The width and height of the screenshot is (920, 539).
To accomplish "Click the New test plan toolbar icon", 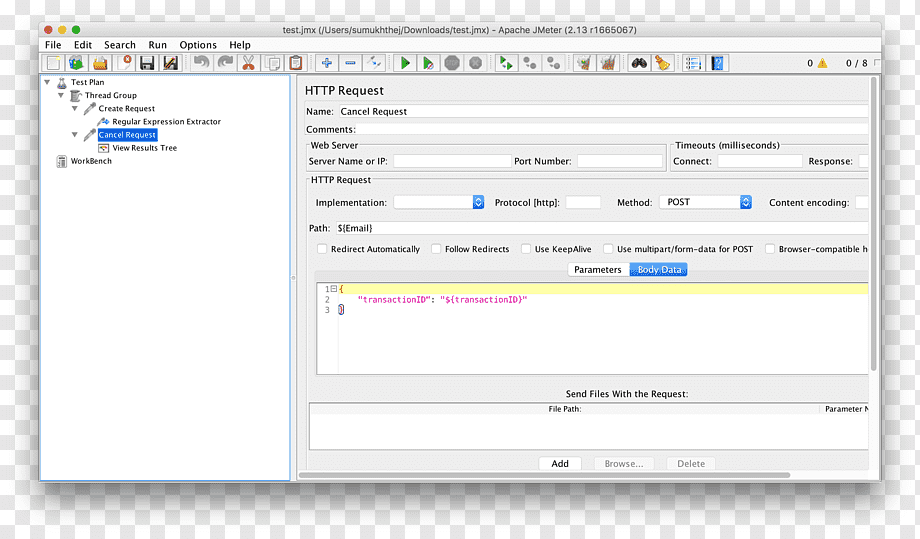I will tap(53, 63).
